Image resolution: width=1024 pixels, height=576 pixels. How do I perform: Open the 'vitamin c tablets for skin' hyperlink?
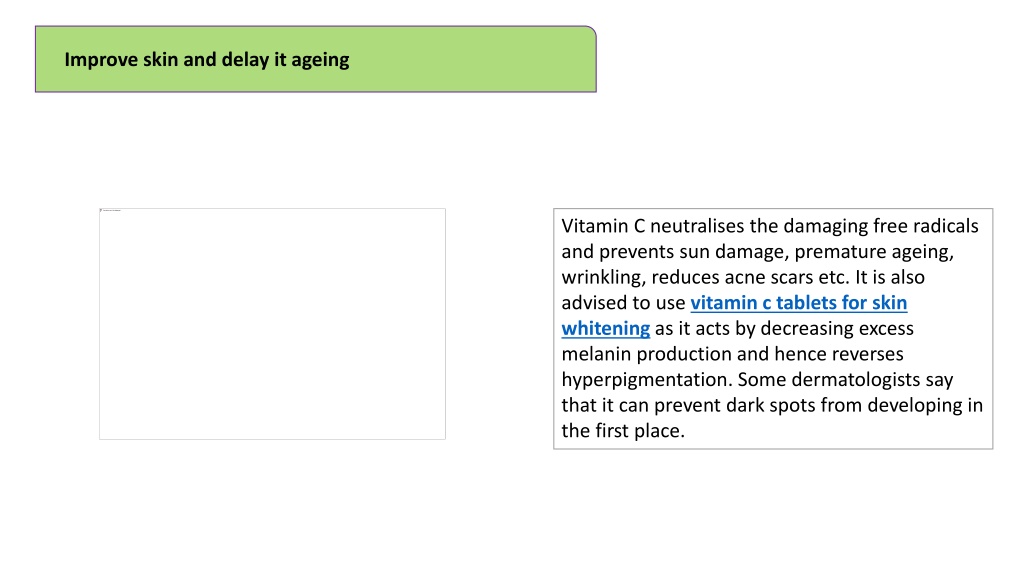click(x=798, y=303)
